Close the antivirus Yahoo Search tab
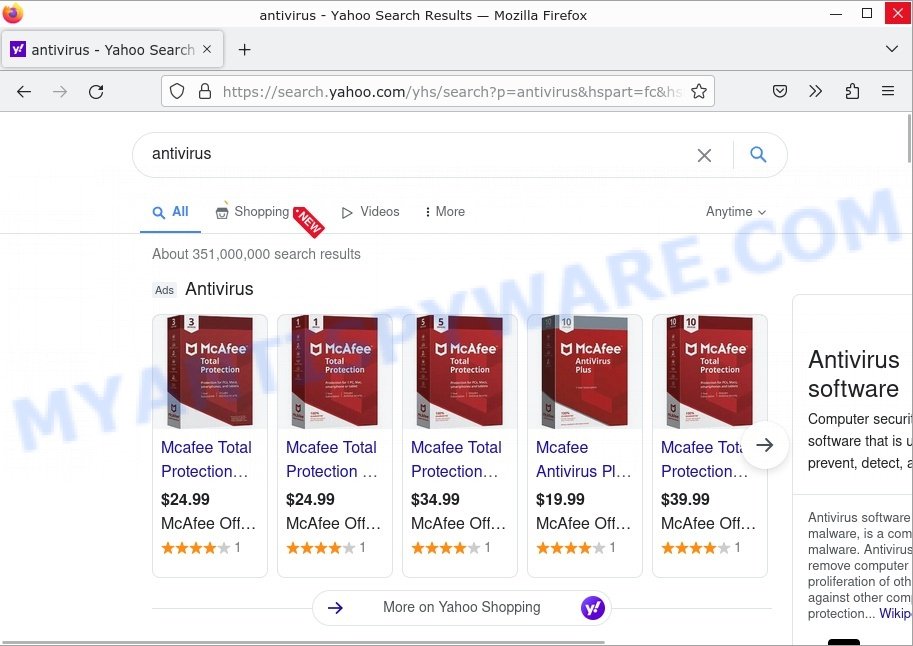 pyautogui.click(x=207, y=50)
